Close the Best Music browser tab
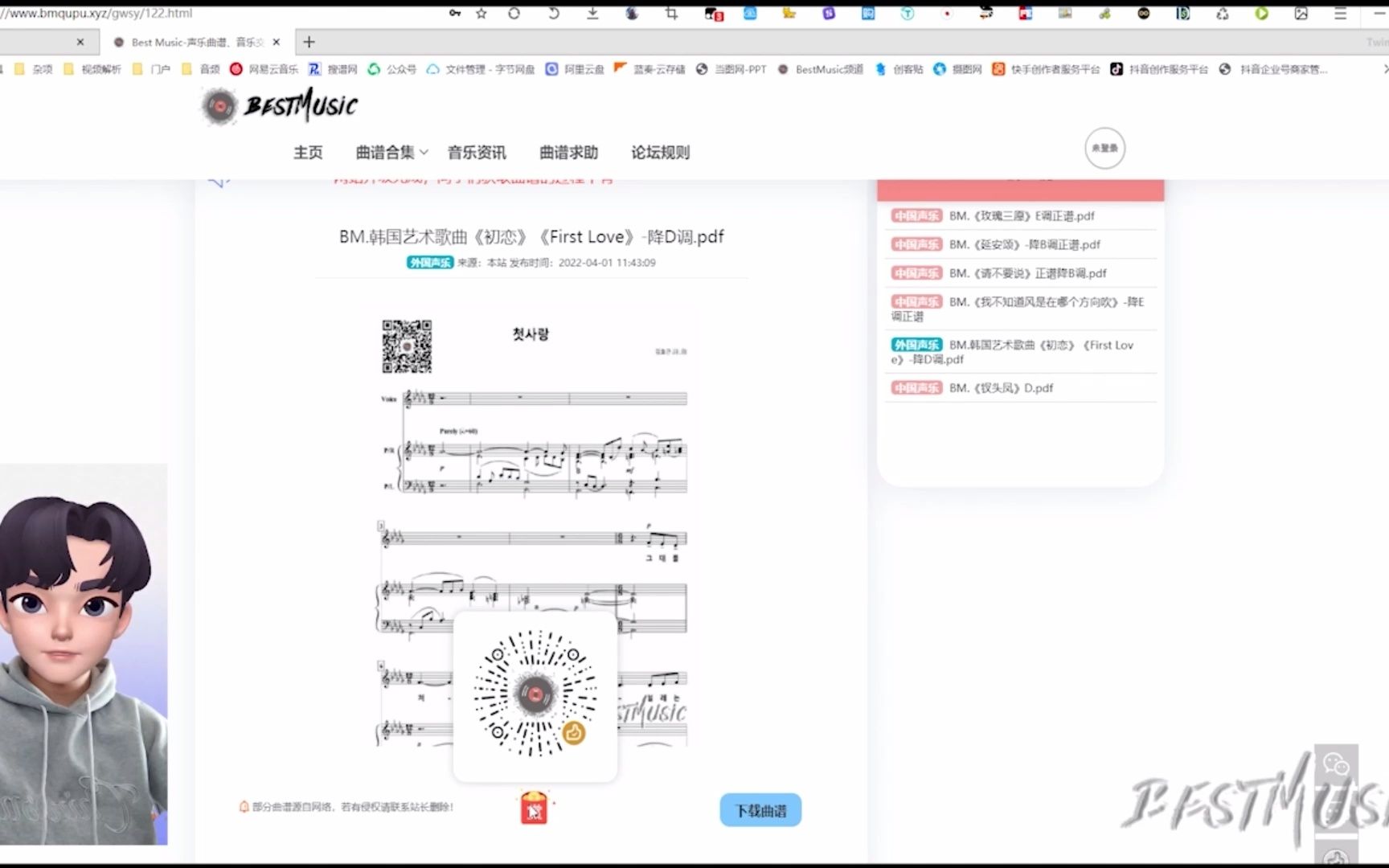Screen dimensions: 1389x868 (277, 42)
